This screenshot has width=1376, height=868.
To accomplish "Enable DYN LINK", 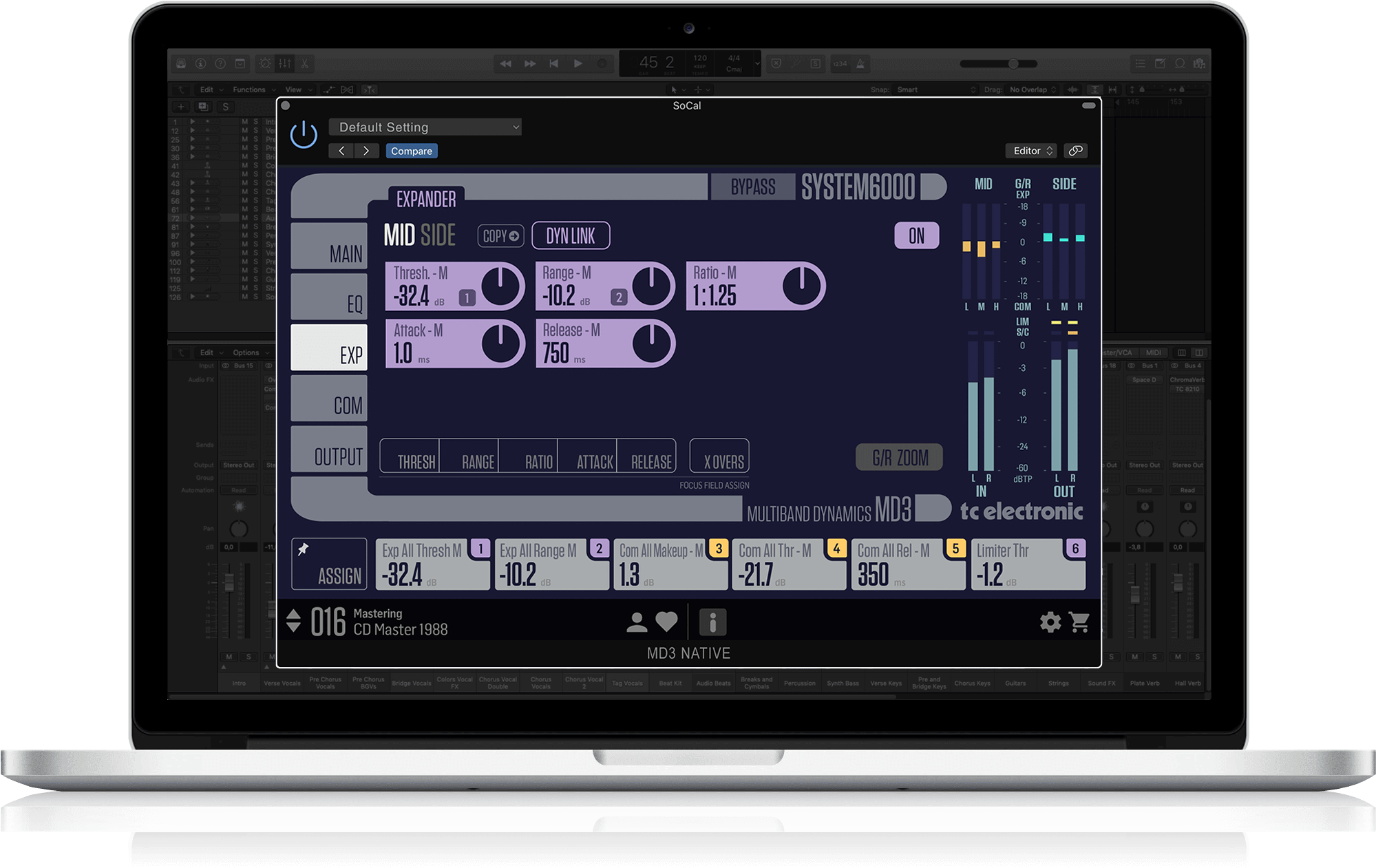I will pos(571,235).
